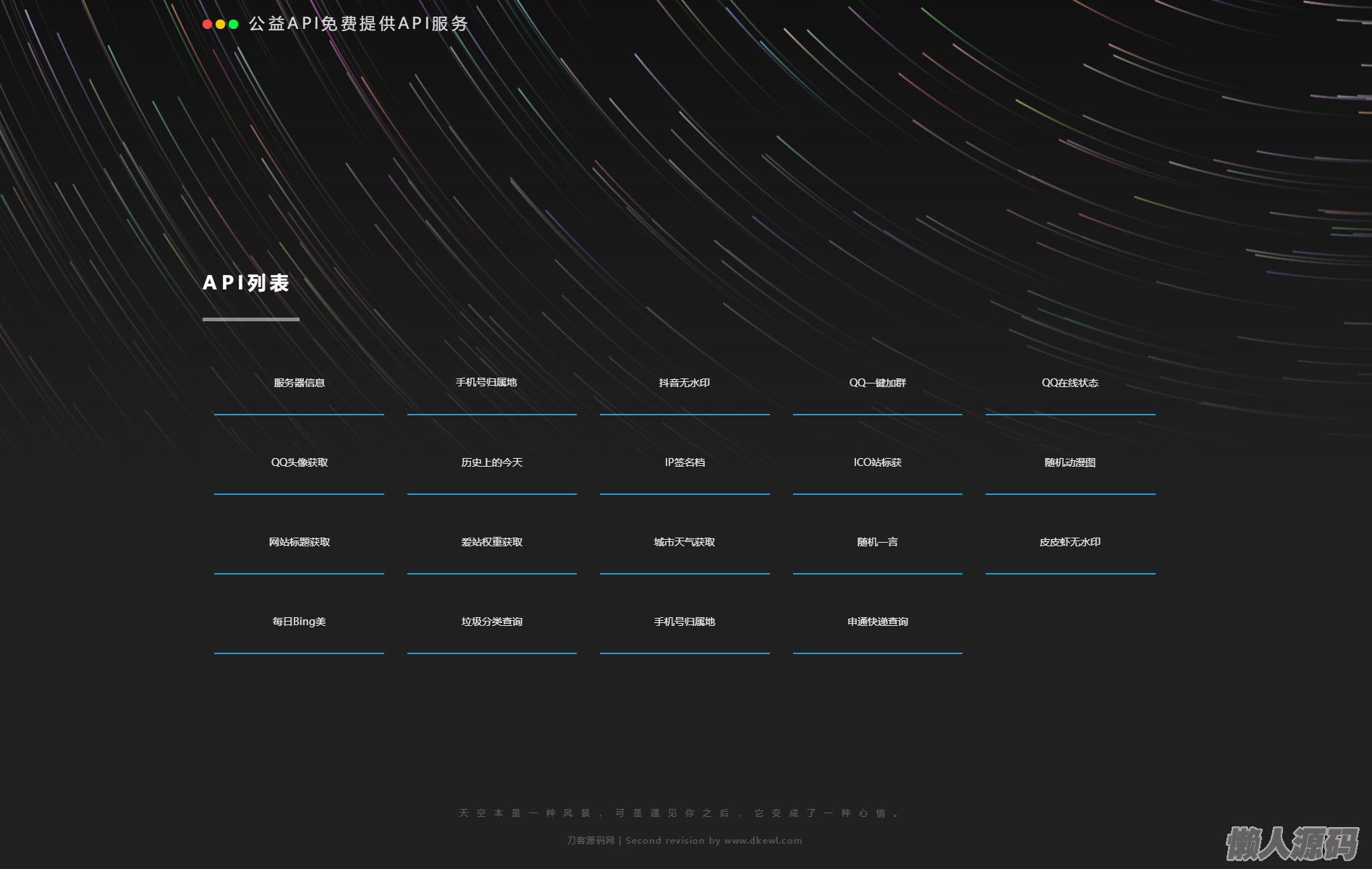The width and height of the screenshot is (1372, 869).
Task: Open the 爱站权重获取 API link
Action: (x=492, y=542)
